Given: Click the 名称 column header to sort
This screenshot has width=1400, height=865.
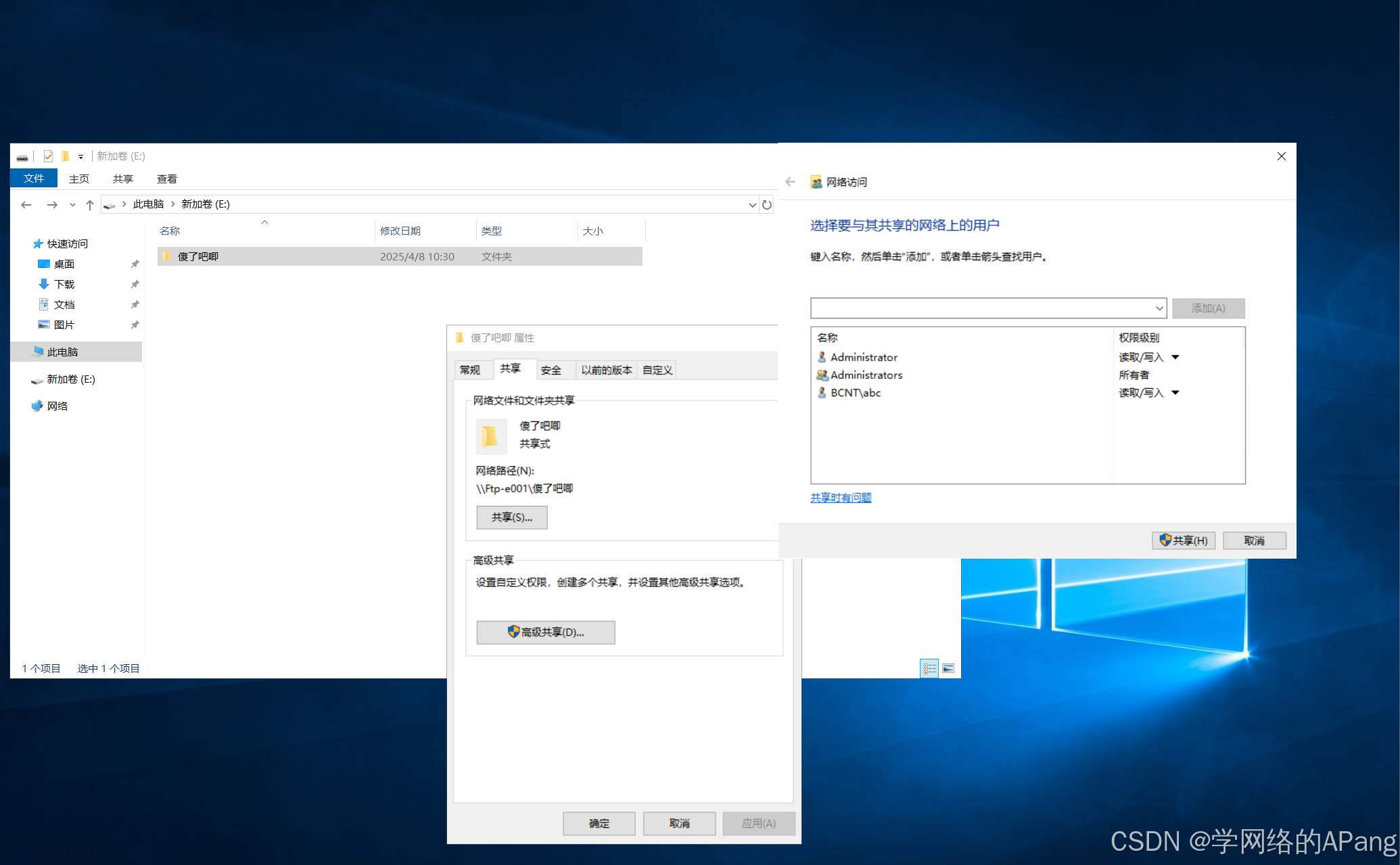Looking at the screenshot, I should coord(170,231).
